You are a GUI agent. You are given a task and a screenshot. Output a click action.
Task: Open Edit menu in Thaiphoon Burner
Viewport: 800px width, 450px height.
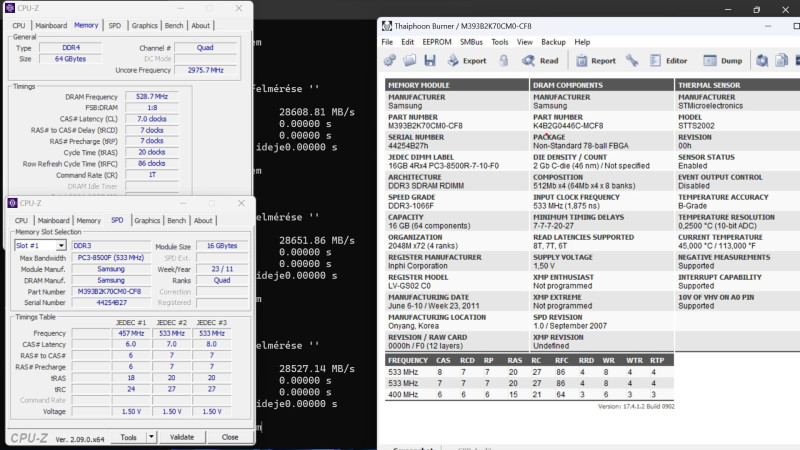[408, 42]
